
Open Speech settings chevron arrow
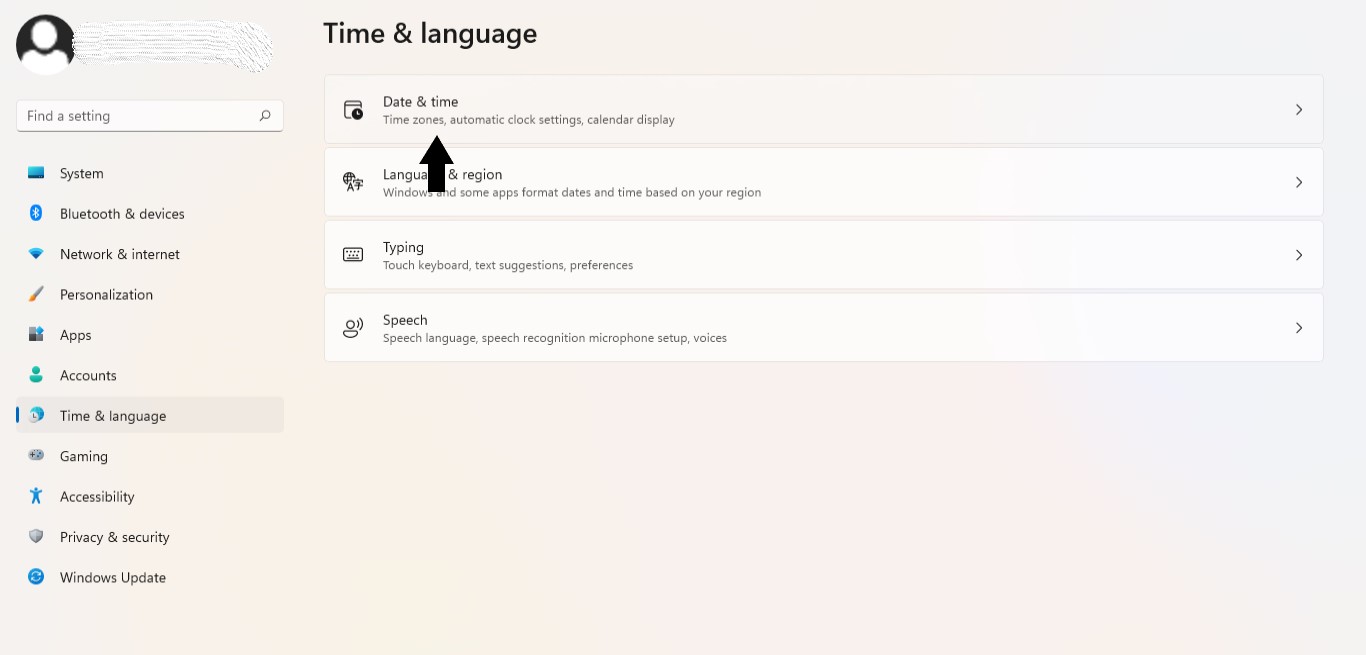click(x=1299, y=328)
